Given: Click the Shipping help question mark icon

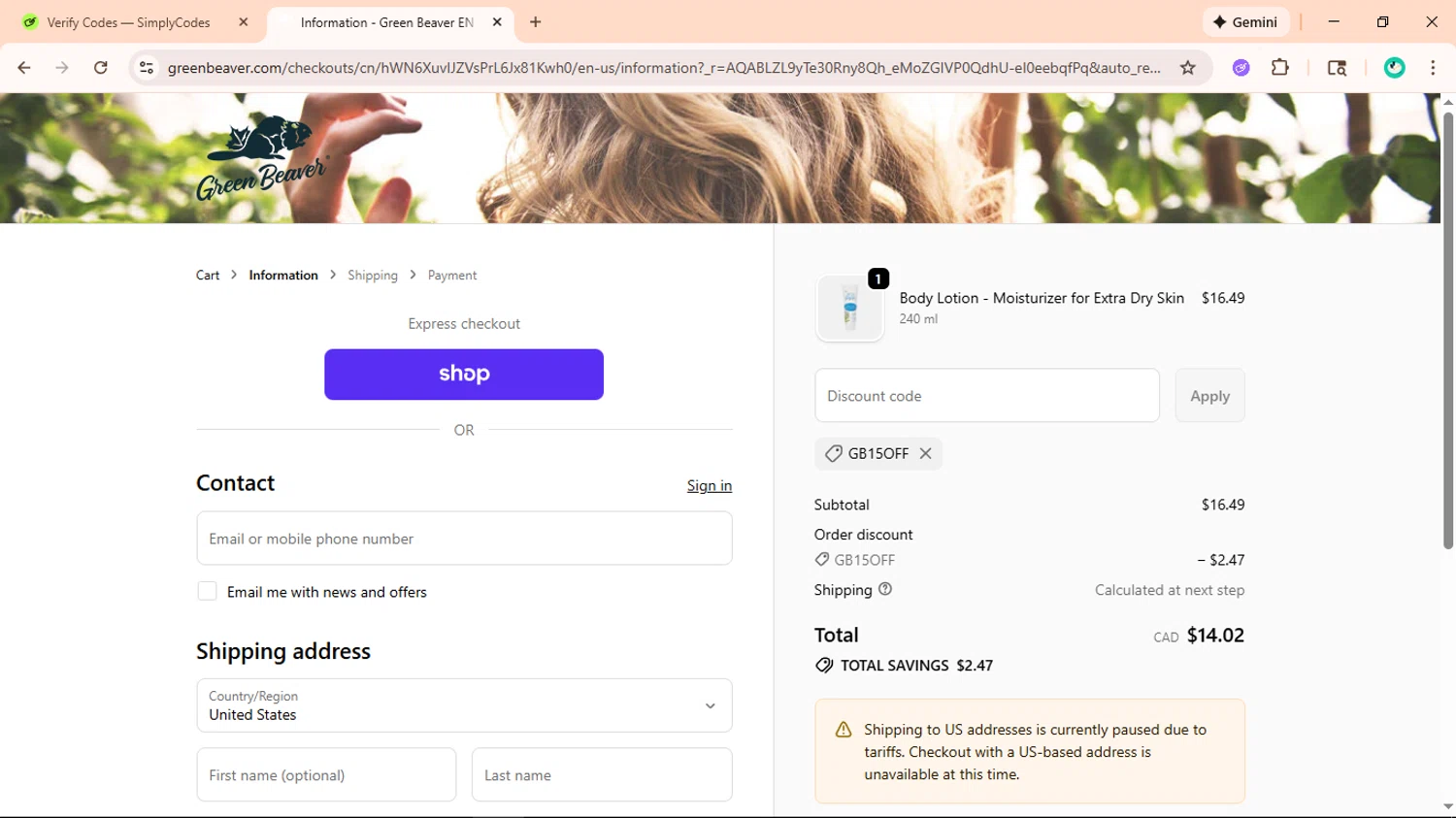Looking at the screenshot, I should coord(885,589).
